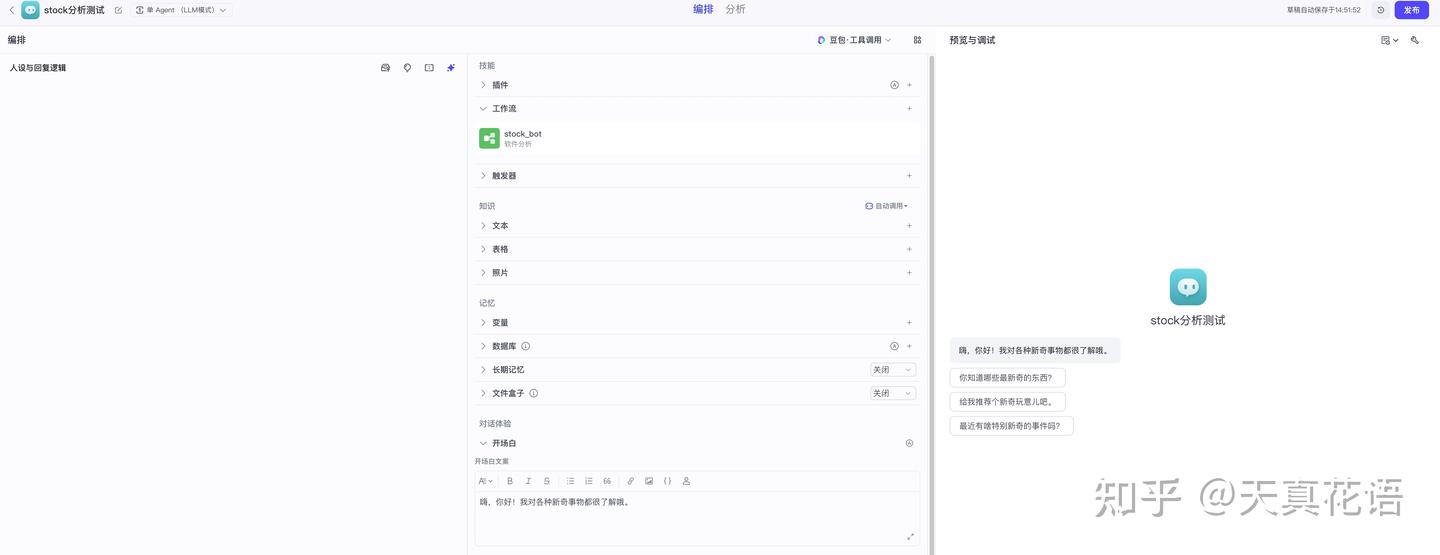Viewport: 1440px width, 555px height.
Task: Click the second icon in 人设与回复逻辑 toolbar
Action: point(407,68)
